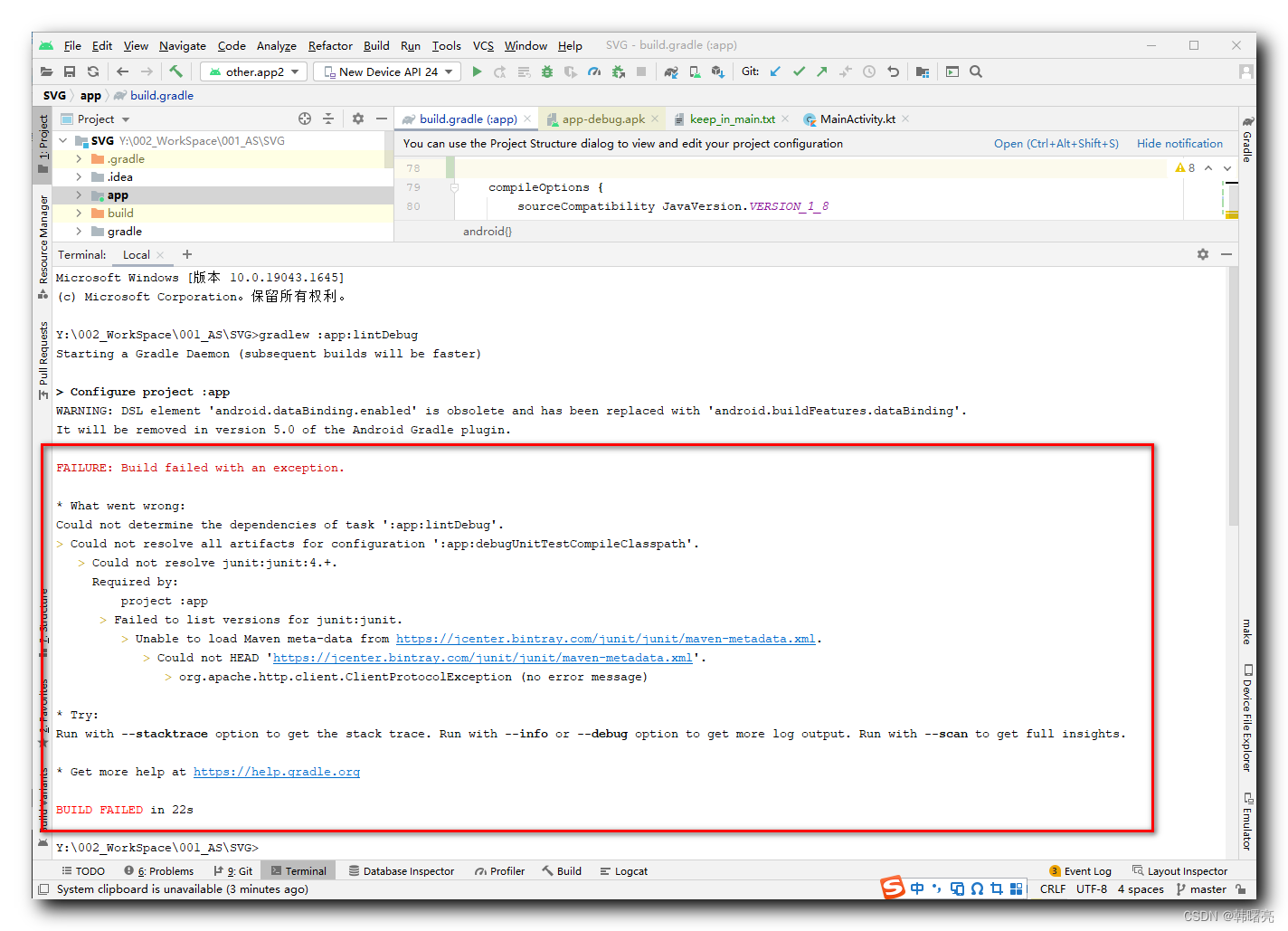Click the Make Project hammer icon

pos(175,71)
